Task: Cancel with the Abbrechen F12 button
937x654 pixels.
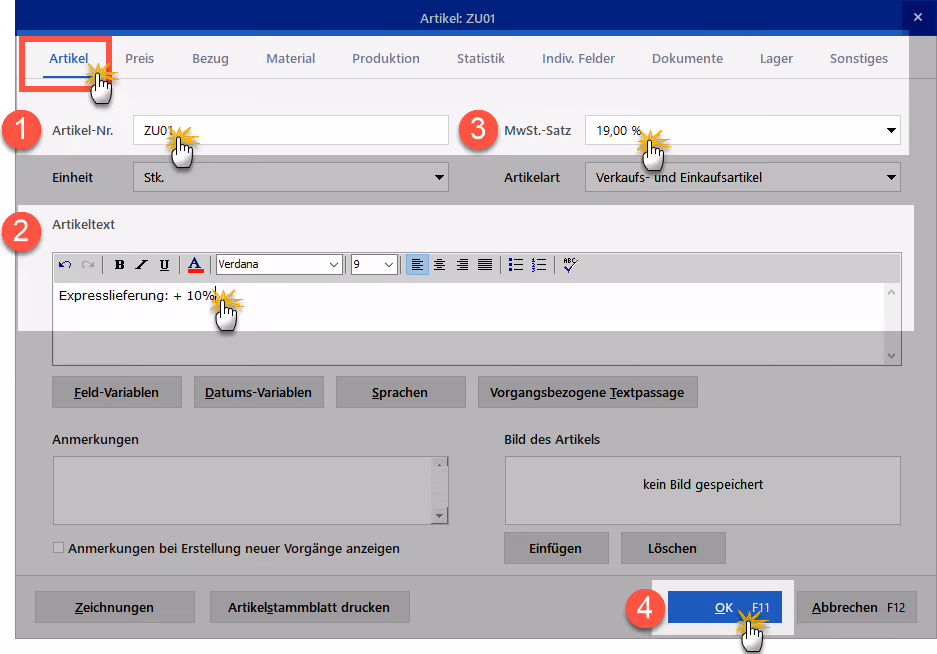Action: point(857,607)
